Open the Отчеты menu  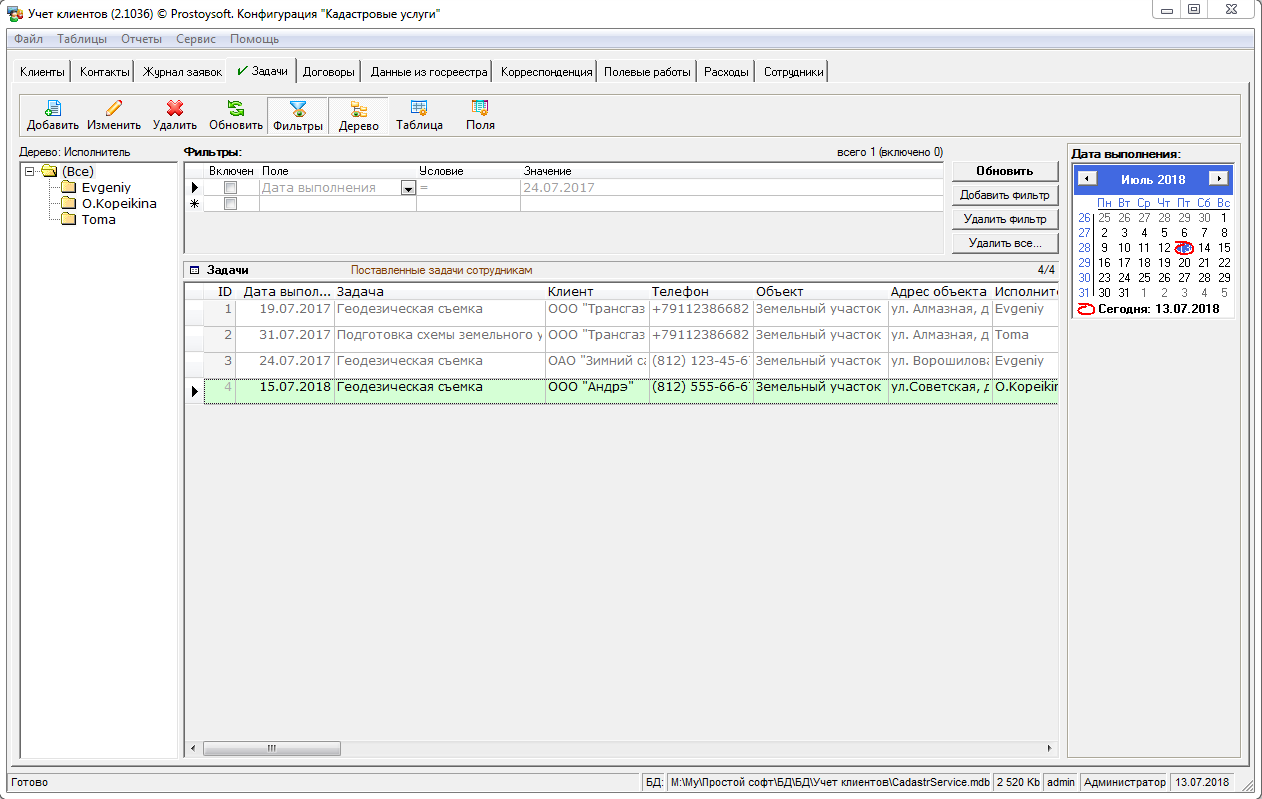(x=141, y=39)
